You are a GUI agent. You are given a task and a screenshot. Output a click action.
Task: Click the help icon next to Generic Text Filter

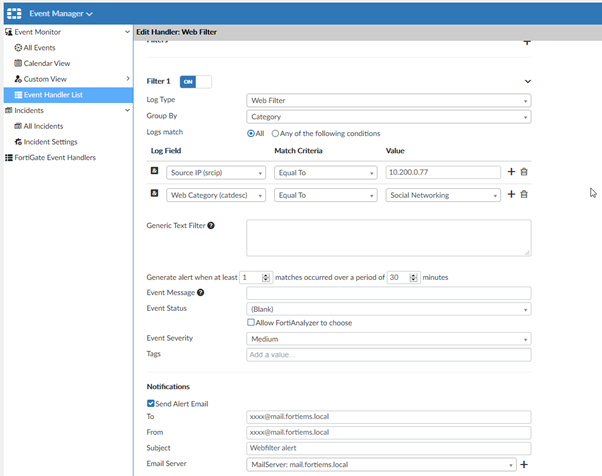211,225
